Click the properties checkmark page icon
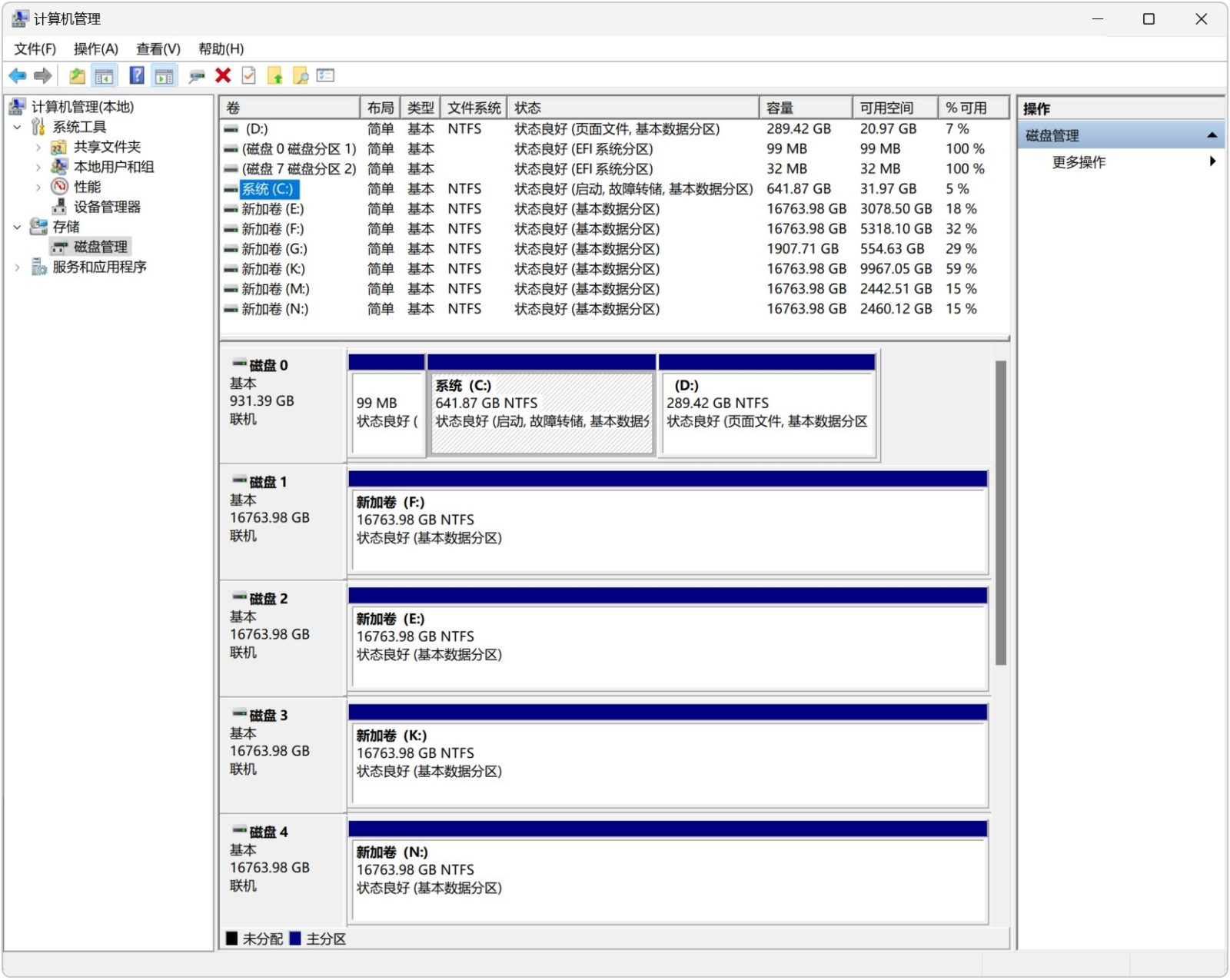The image size is (1230, 980). tap(249, 75)
